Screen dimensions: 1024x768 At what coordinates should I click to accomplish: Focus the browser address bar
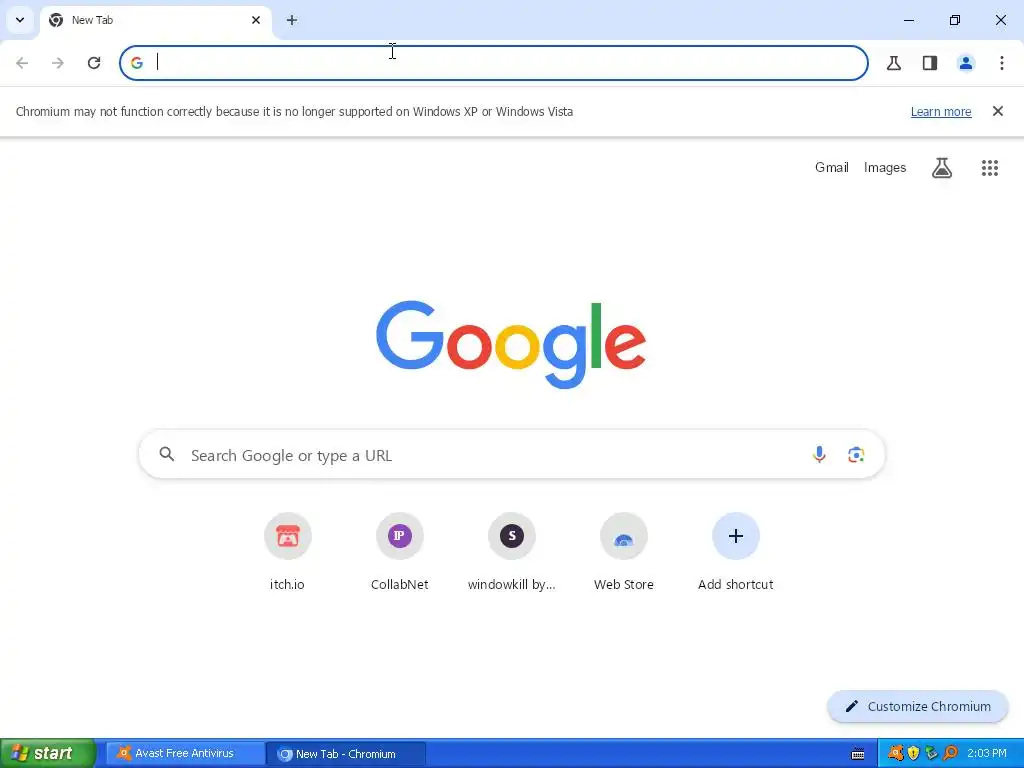494,63
